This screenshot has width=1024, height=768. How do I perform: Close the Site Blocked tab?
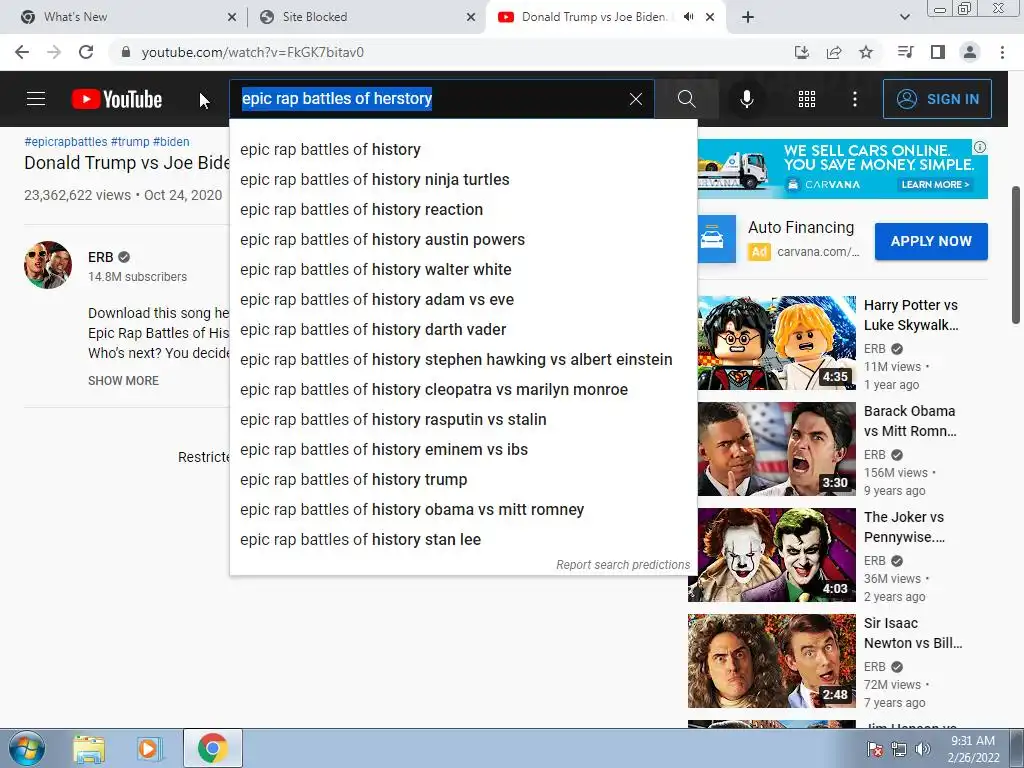click(x=471, y=18)
